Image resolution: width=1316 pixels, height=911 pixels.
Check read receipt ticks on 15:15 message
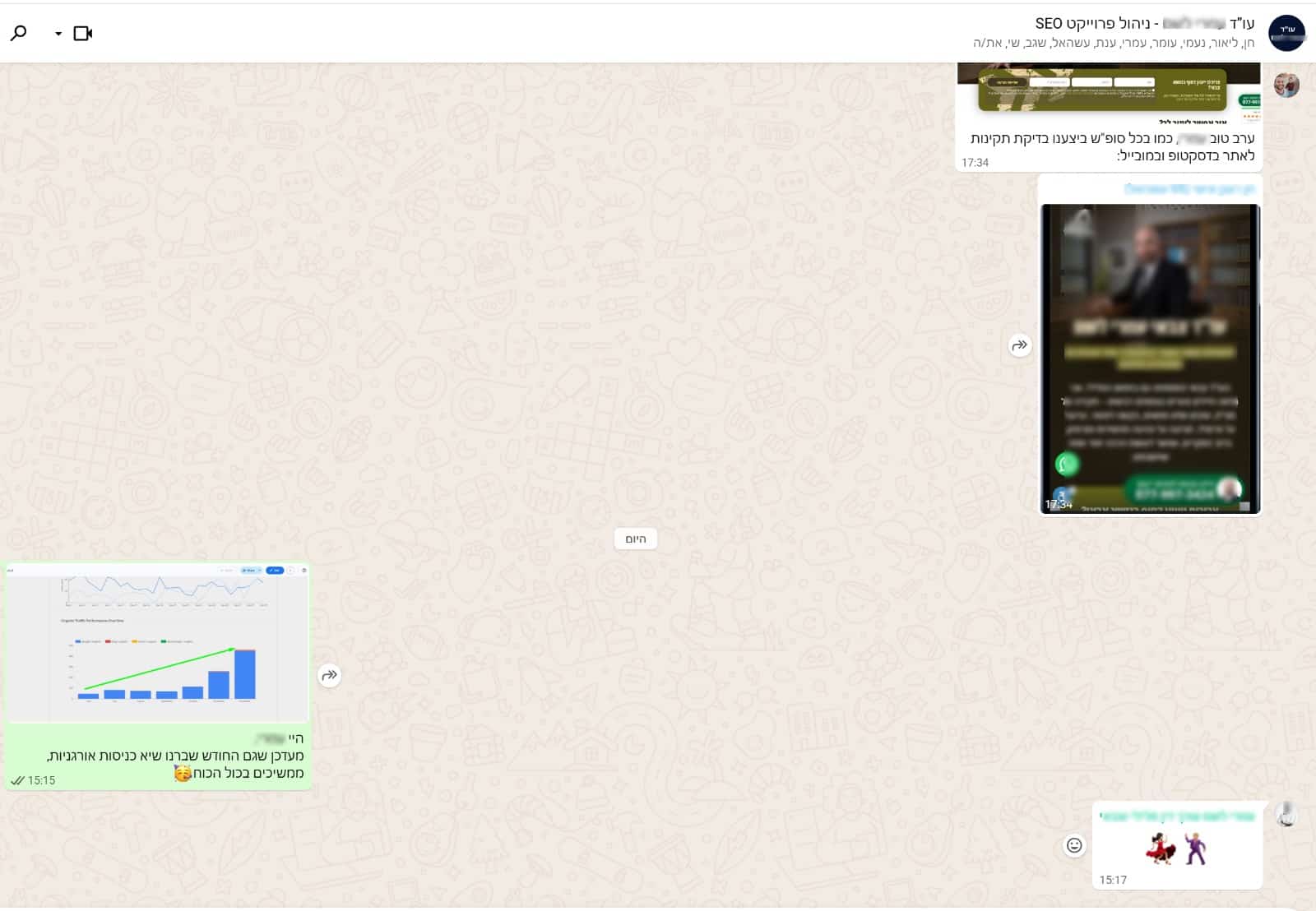tap(17, 780)
